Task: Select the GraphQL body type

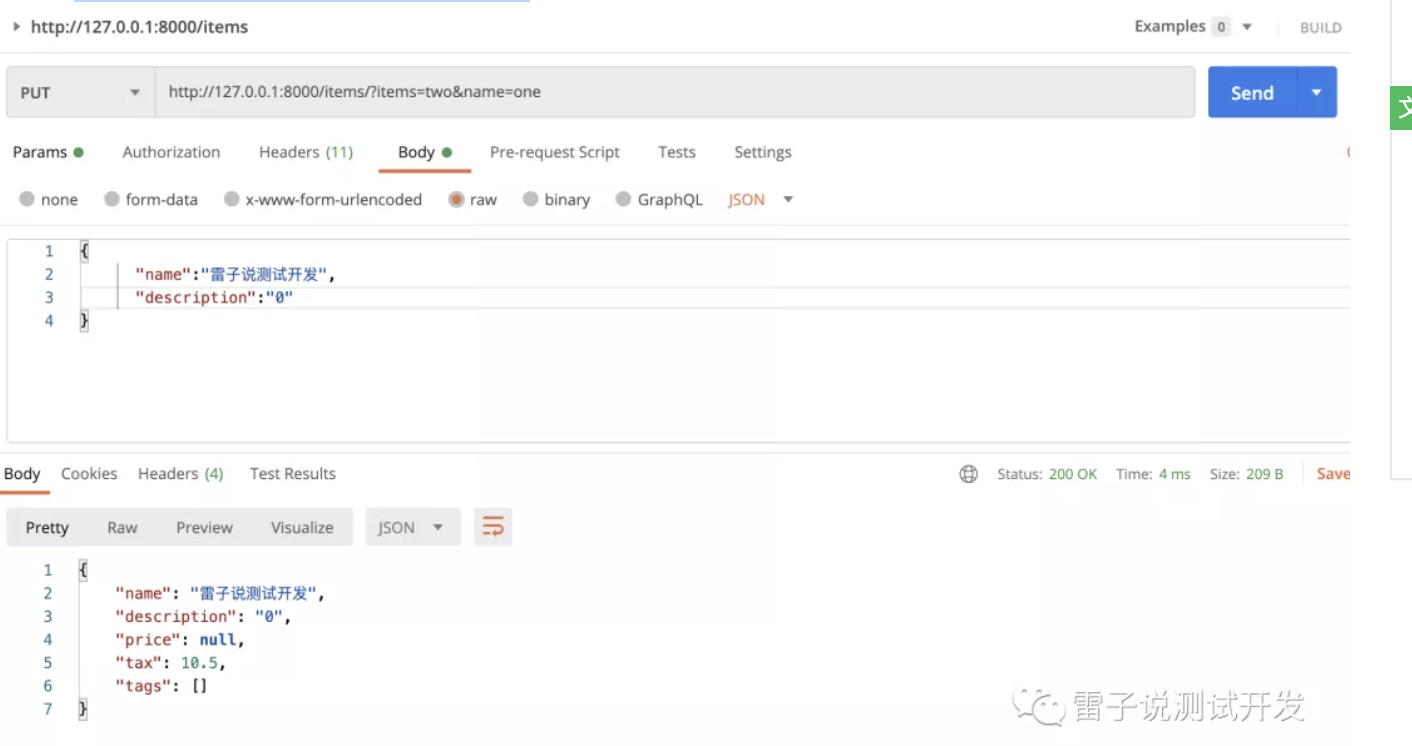Action: coord(659,199)
